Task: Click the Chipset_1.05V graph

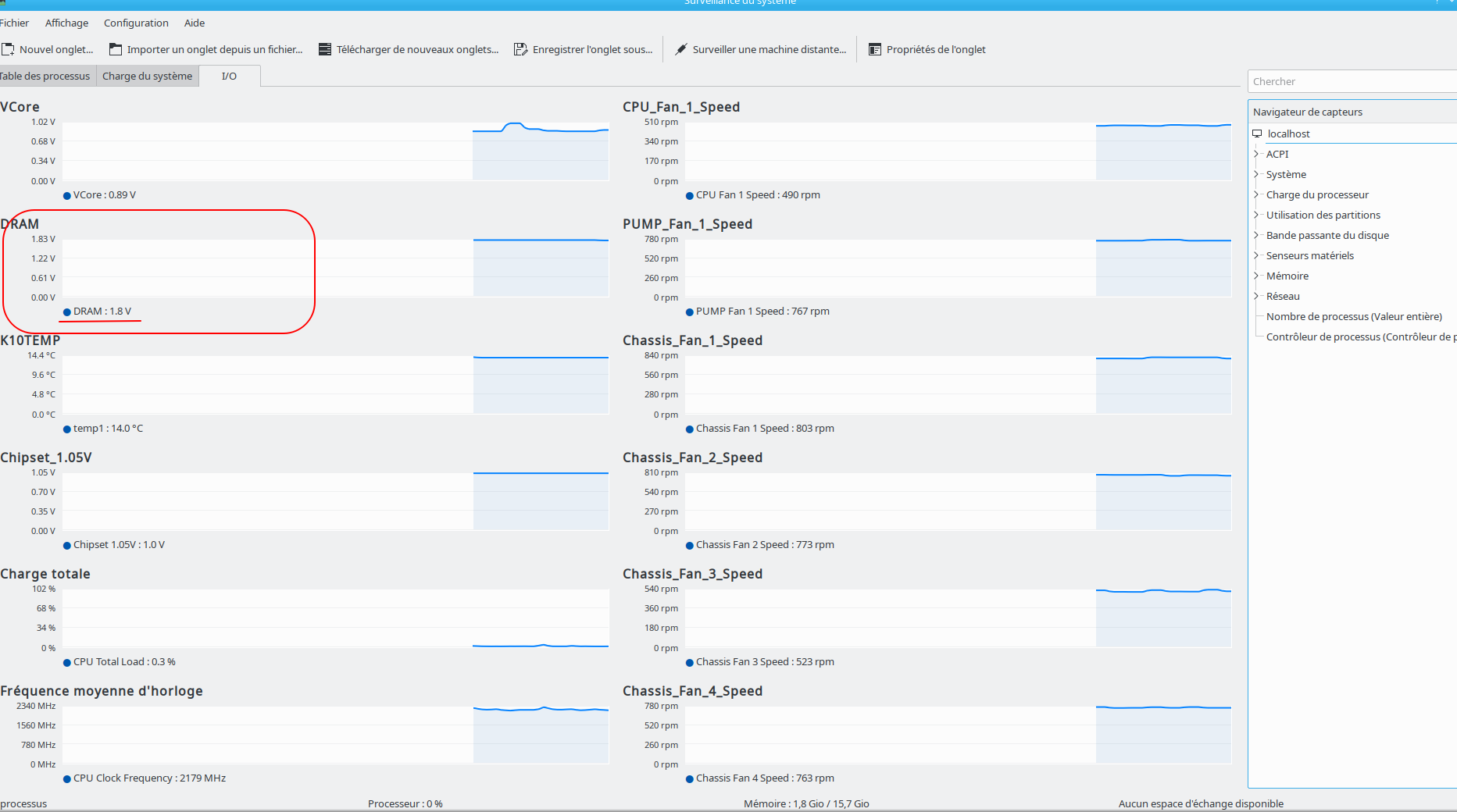Action: 335,501
